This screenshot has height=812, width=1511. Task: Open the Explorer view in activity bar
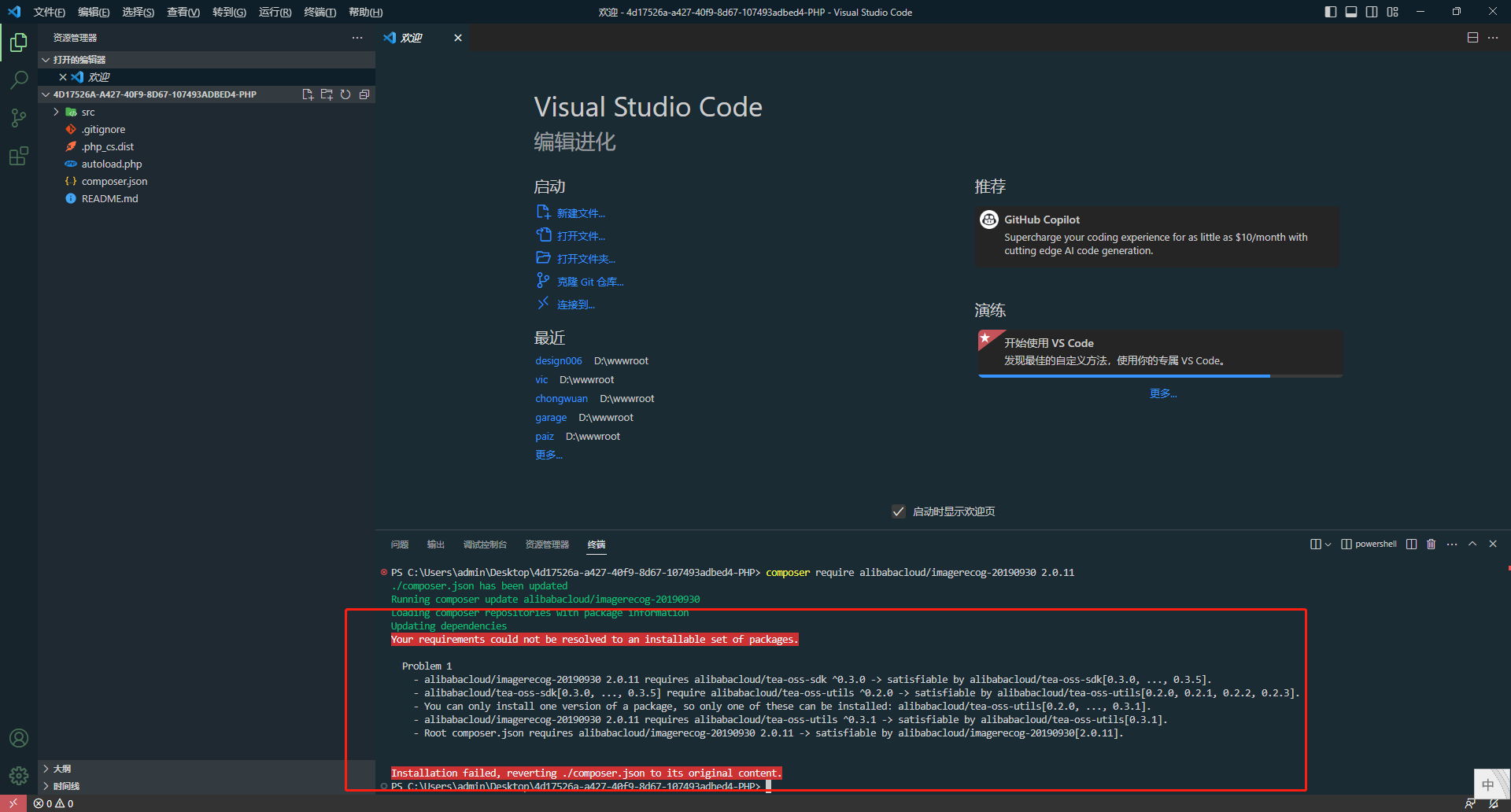19,42
